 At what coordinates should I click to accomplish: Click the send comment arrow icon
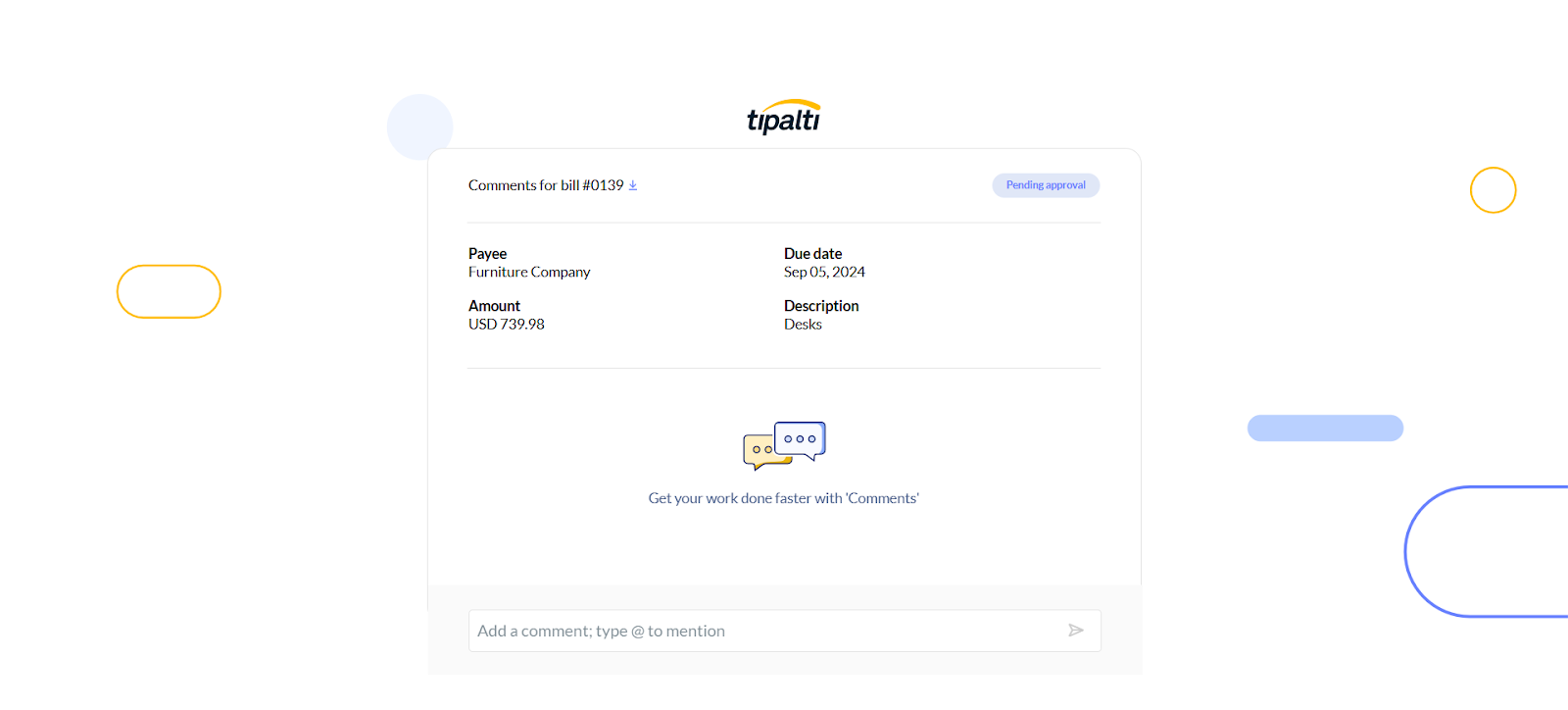[x=1075, y=631]
